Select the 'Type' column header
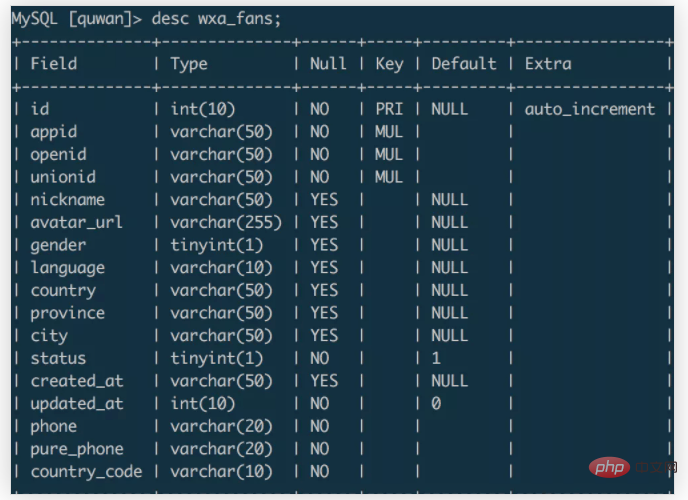The height and width of the screenshot is (500, 688). (x=189, y=64)
